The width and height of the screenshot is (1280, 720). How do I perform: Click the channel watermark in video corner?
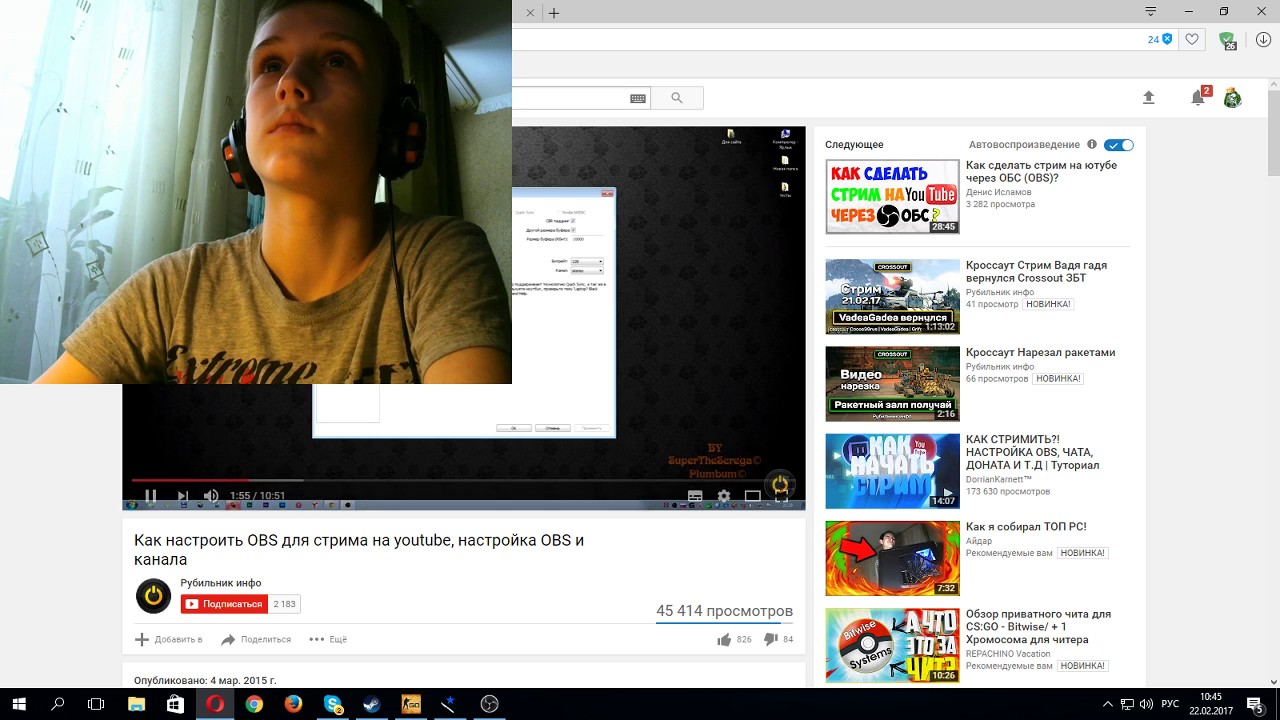[x=780, y=484]
